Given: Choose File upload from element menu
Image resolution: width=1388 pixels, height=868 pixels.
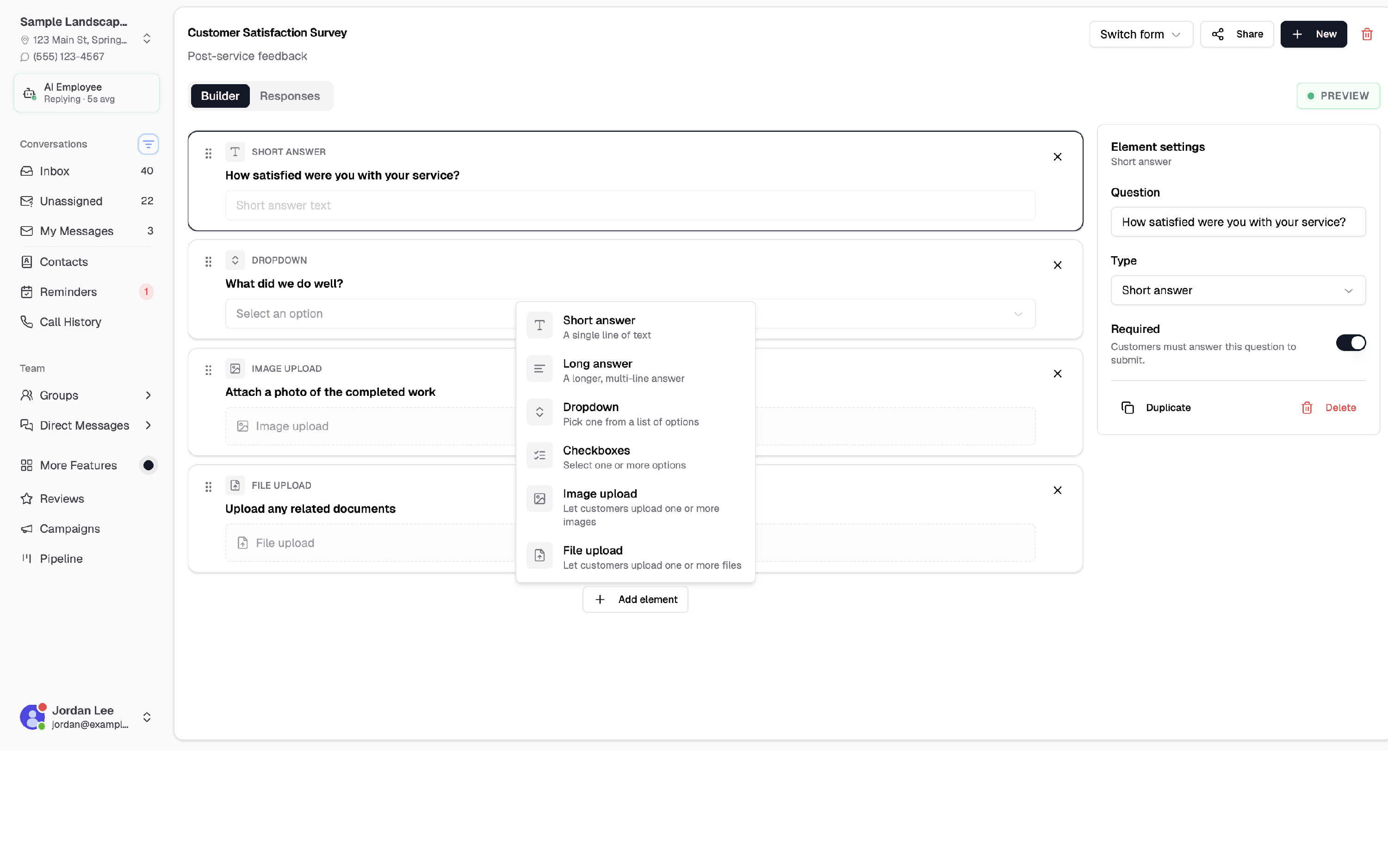Looking at the screenshot, I should (635, 557).
